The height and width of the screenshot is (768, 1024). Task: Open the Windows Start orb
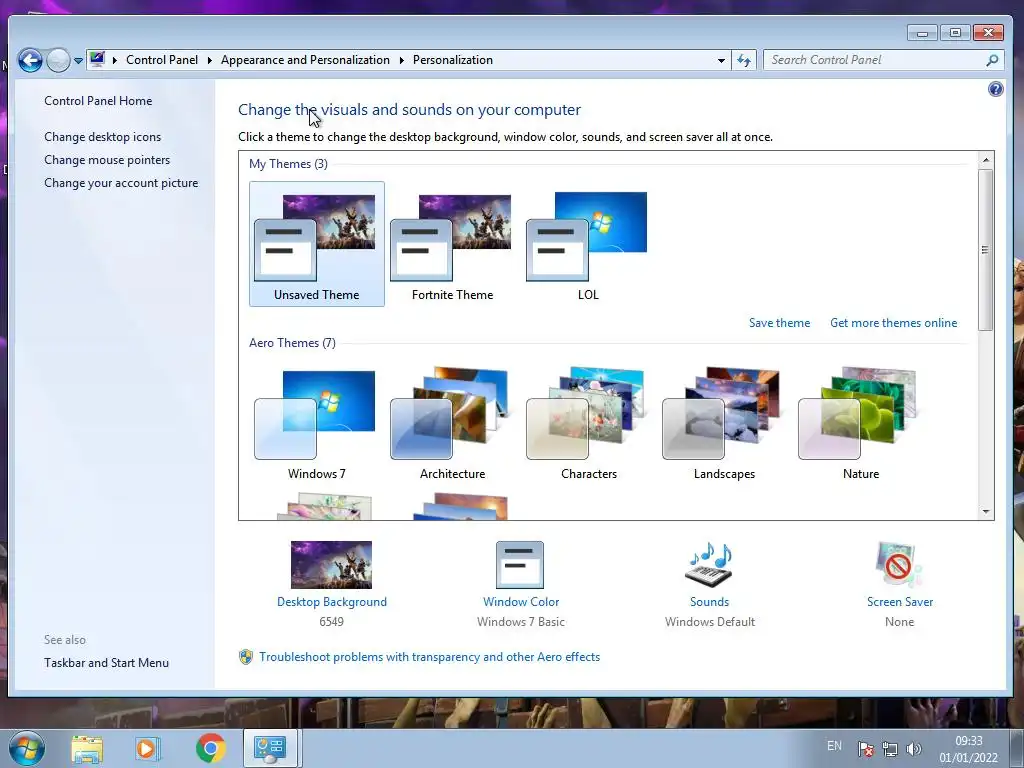pos(27,748)
